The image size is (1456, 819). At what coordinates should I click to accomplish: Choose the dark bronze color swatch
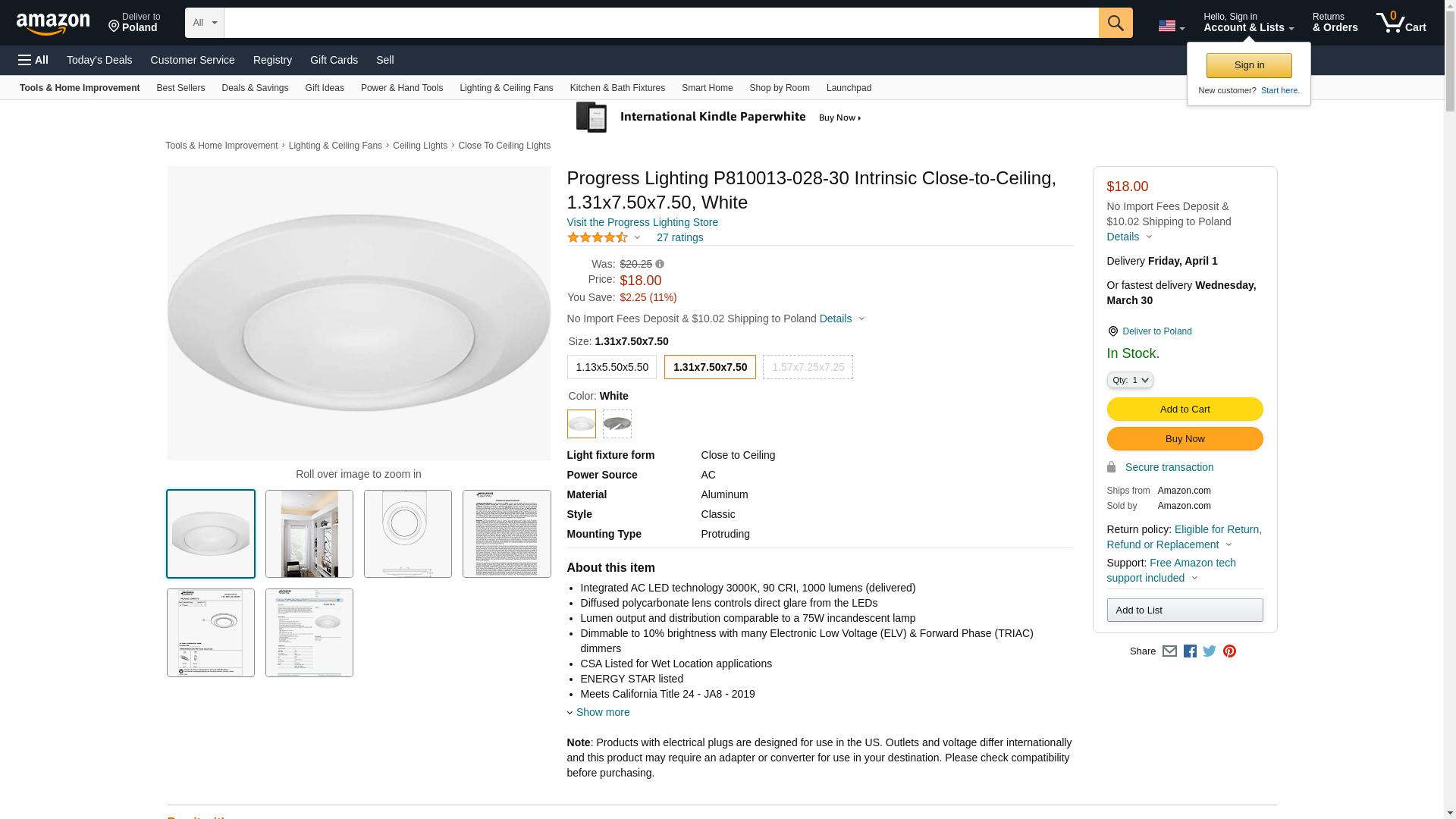617,424
